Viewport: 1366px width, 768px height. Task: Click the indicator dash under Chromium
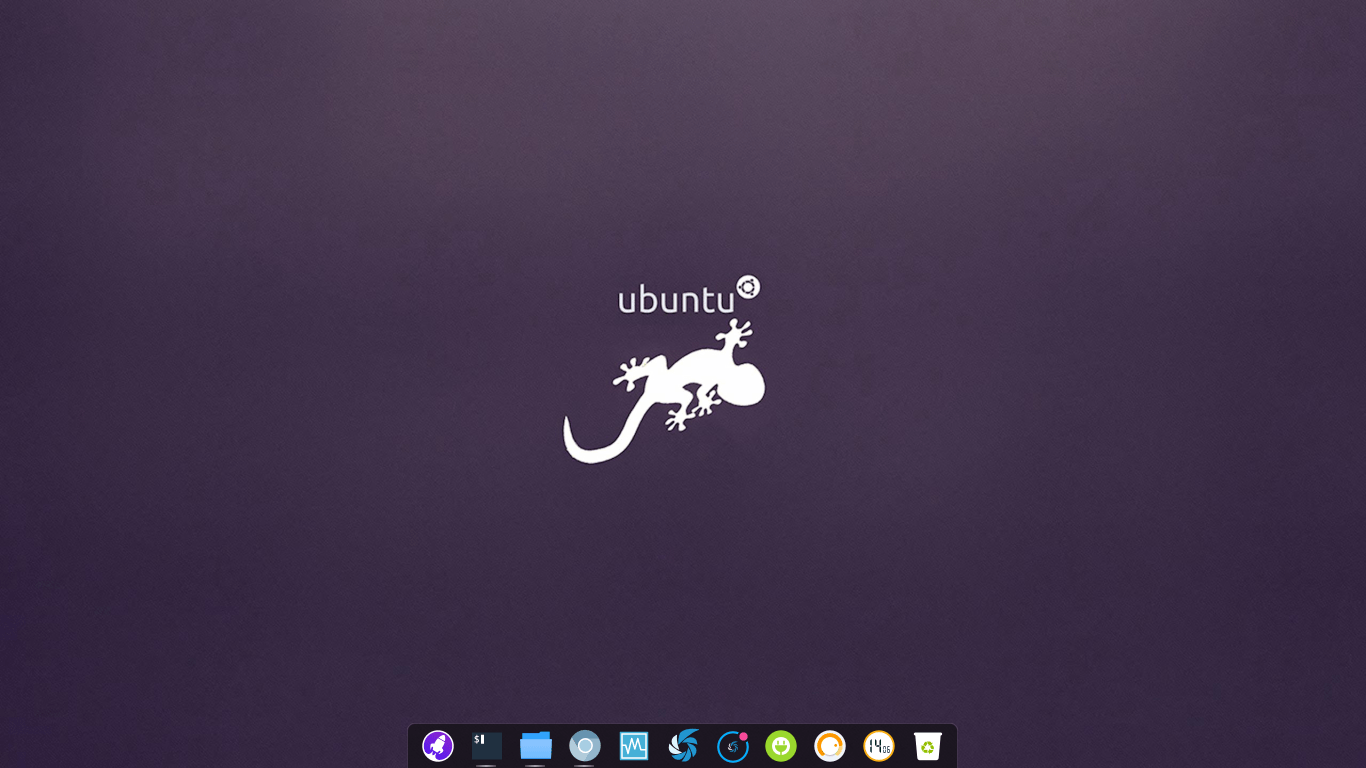point(584,764)
